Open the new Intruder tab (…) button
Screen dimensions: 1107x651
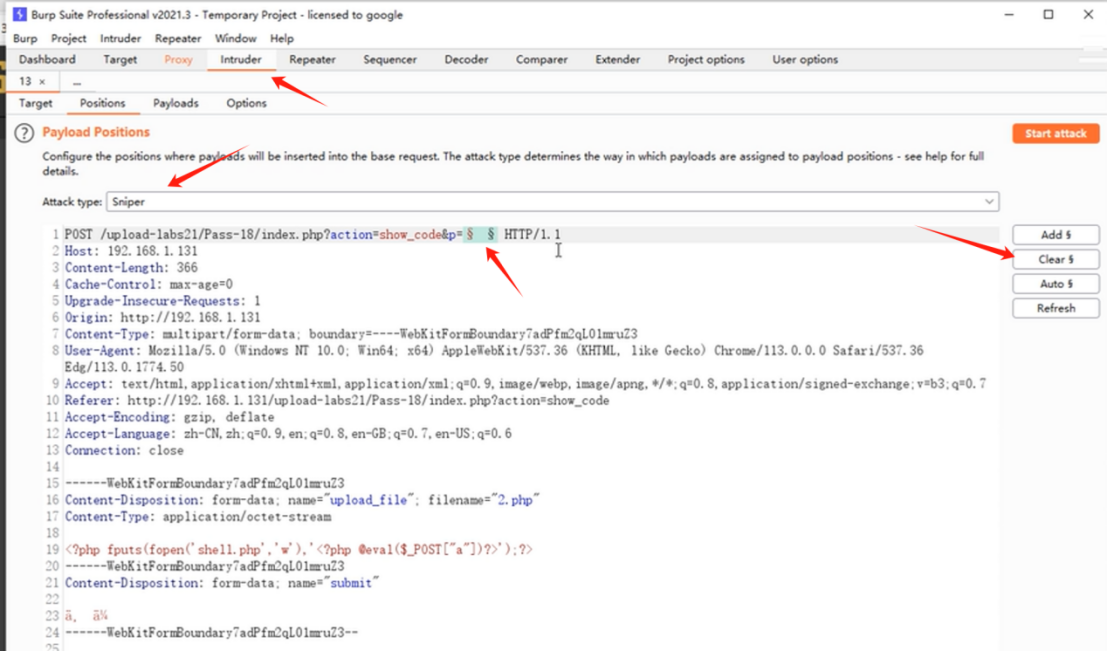coord(77,82)
